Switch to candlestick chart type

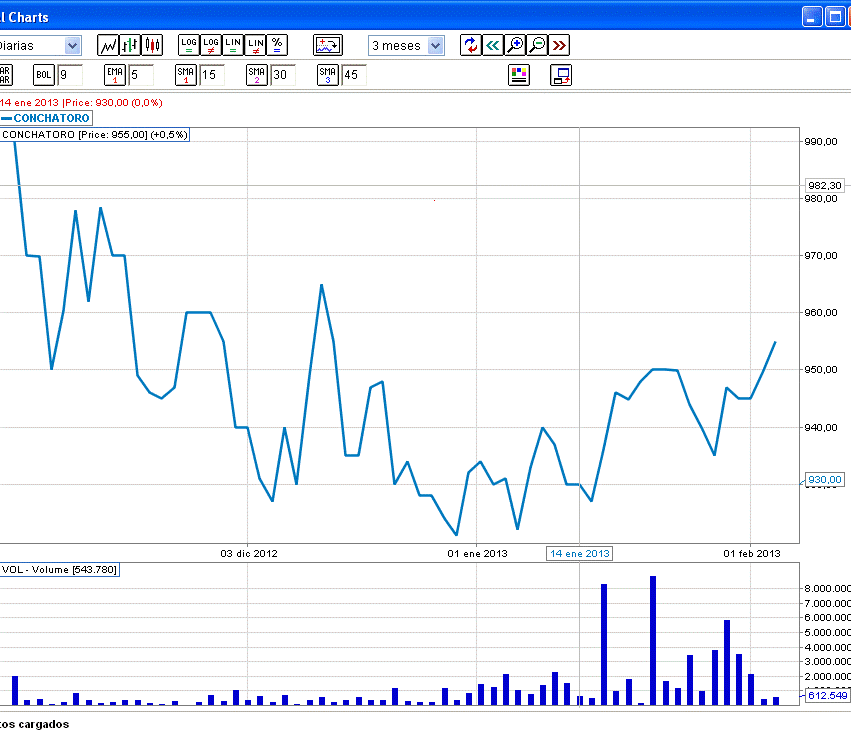click(x=152, y=45)
